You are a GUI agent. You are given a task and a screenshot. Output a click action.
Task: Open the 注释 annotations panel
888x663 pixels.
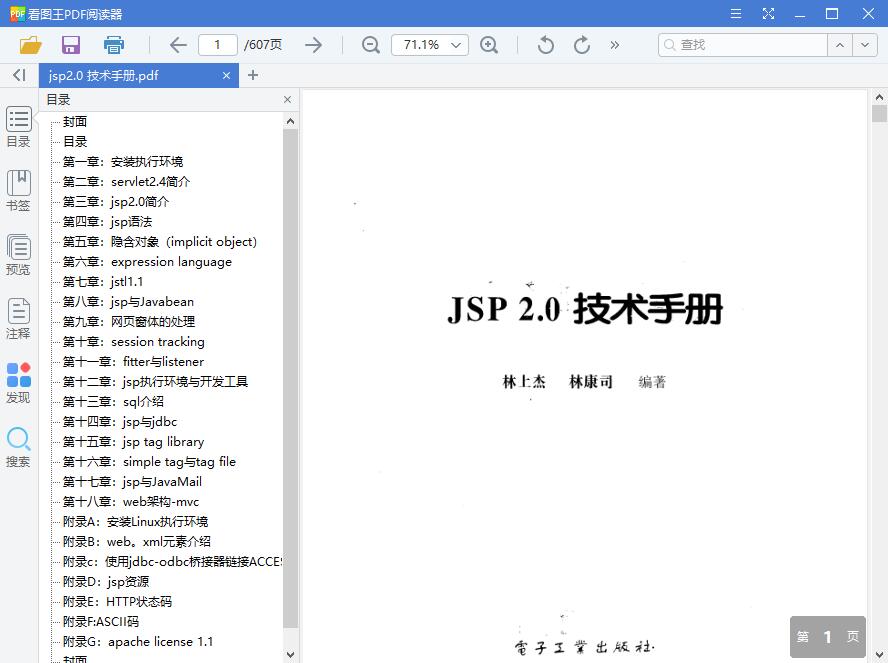pos(18,317)
